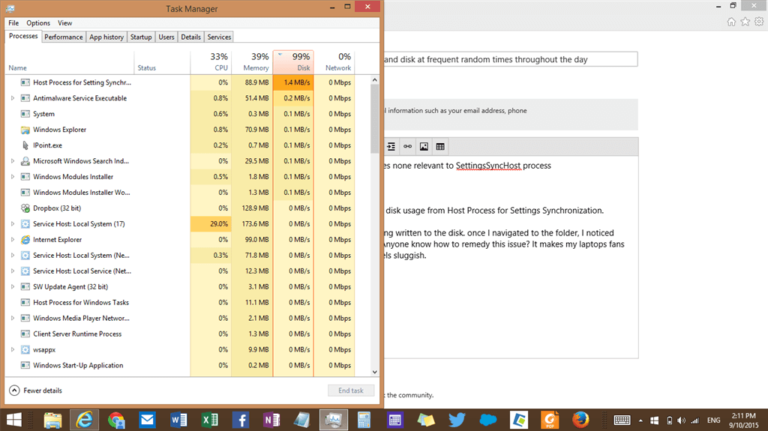Show hidden system tray icons
The width and height of the screenshot is (768, 431).
640,421
